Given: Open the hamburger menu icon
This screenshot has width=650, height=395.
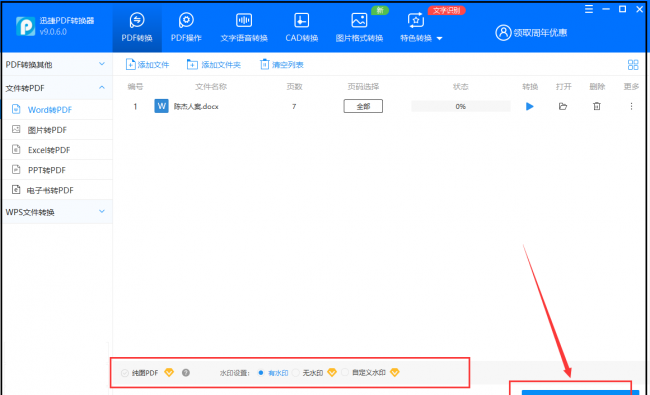Looking at the screenshot, I should coord(589,9).
